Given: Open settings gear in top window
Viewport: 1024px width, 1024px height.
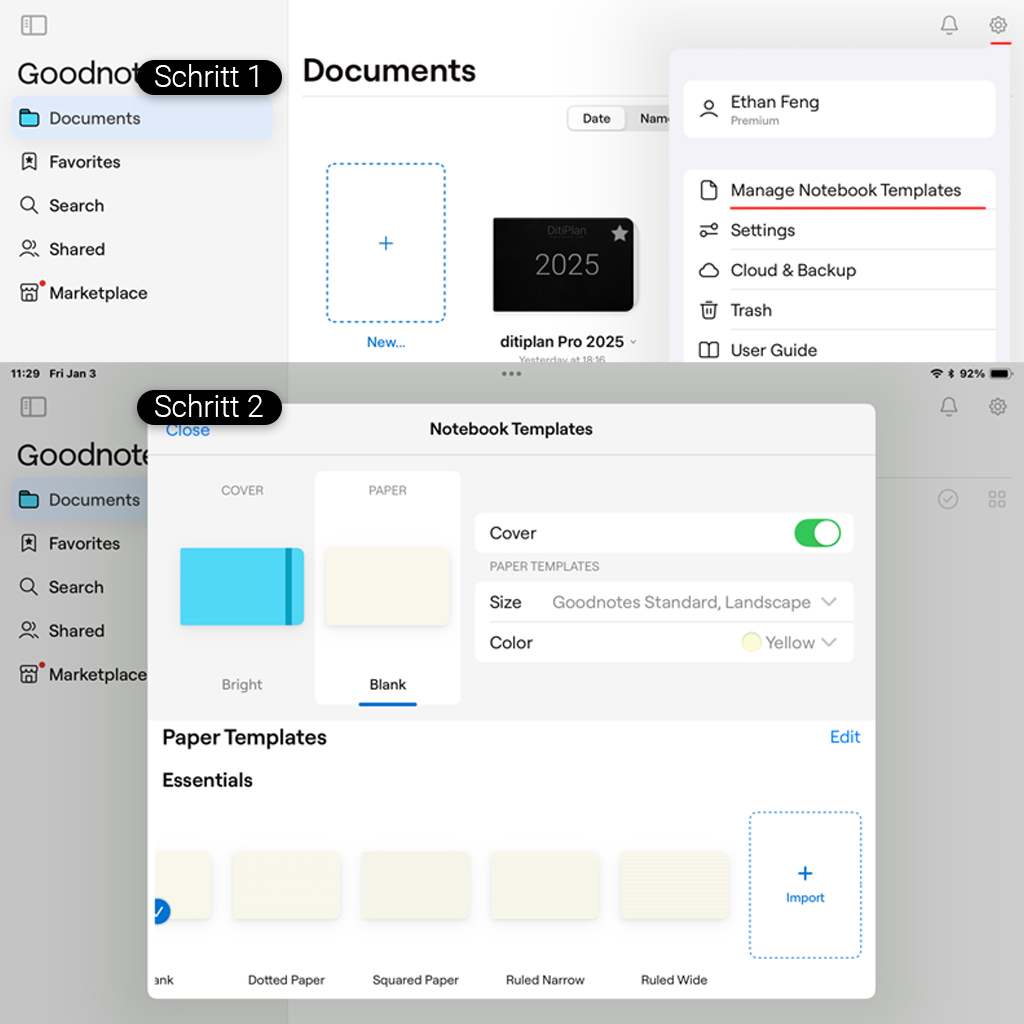Looking at the screenshot, I should pyautogui.click(x=997, y=25).
